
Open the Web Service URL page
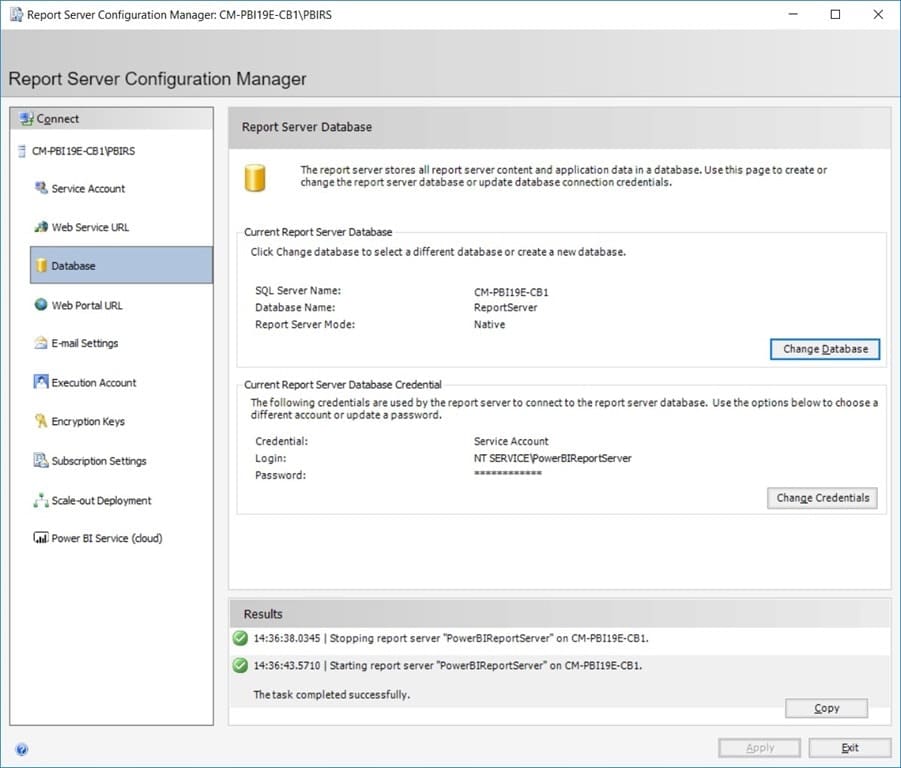point(90,227)
